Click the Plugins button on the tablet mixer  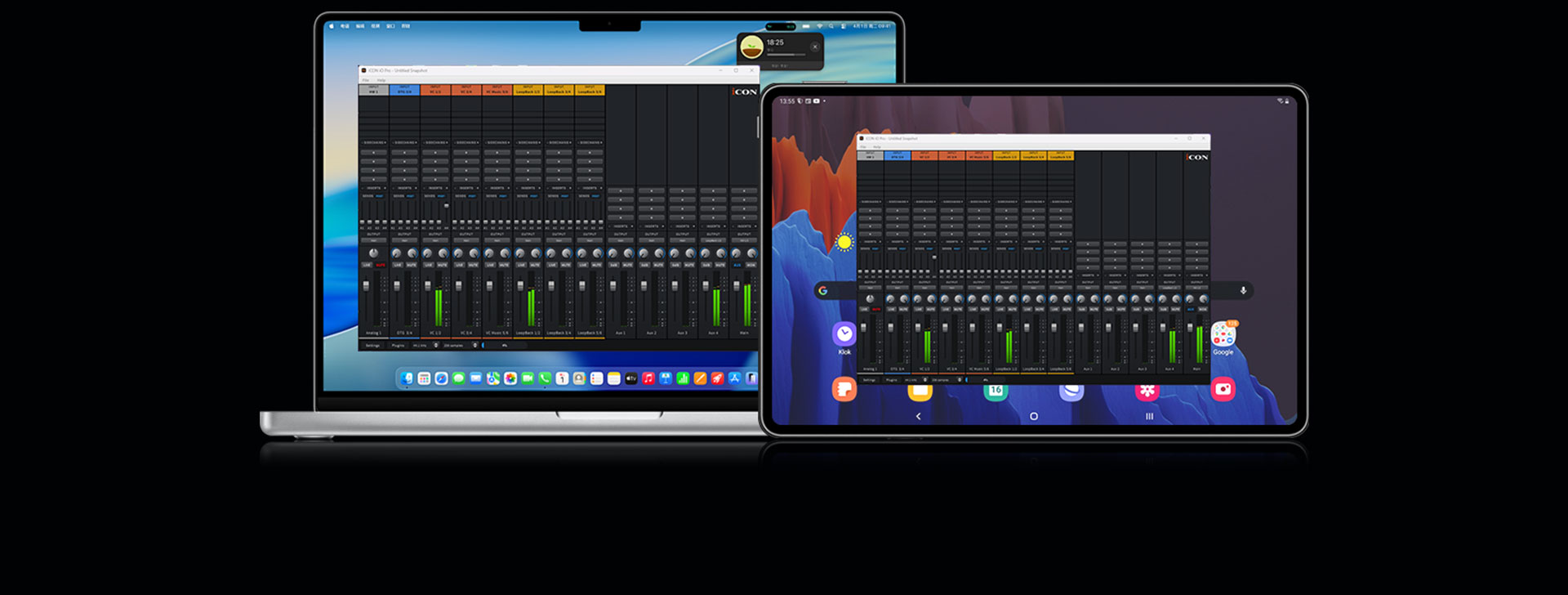tap(891, 380)
